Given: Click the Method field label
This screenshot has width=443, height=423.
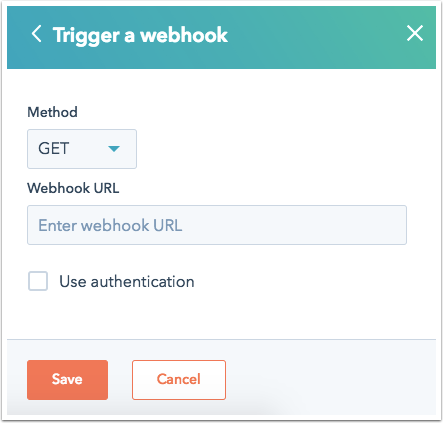Looking at the screenshot, I should [x=52, y=112].
